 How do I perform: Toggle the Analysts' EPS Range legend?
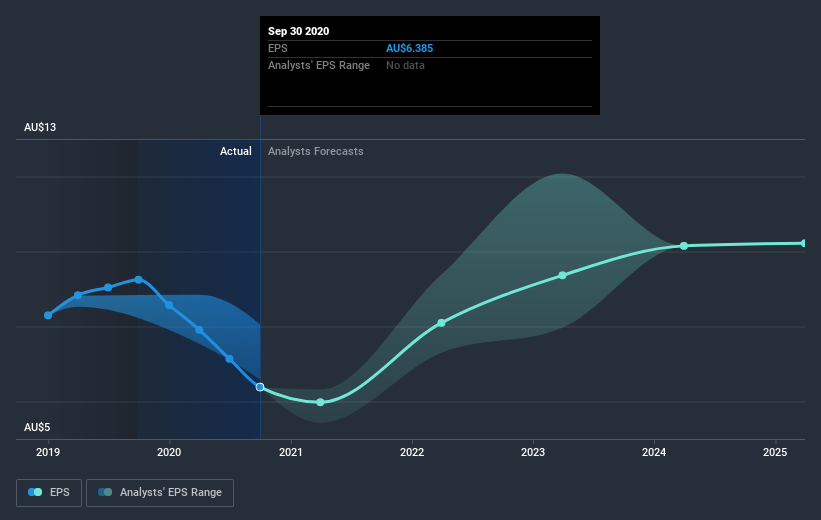pos(160,492)
